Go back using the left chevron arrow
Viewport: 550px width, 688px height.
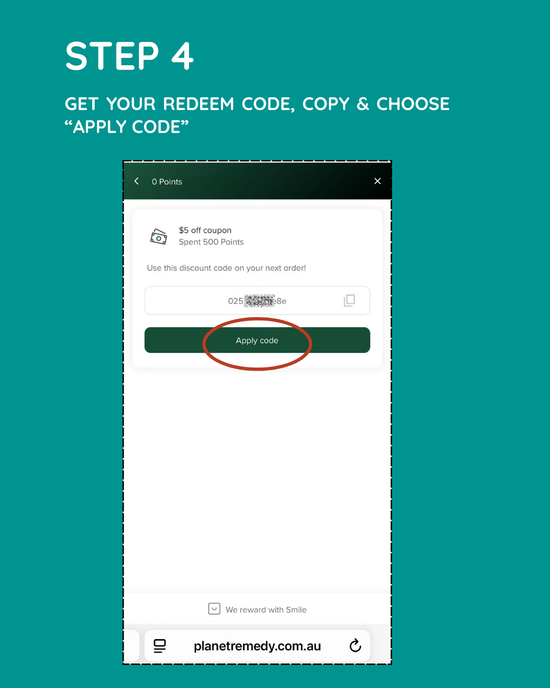tap(137, 181)
